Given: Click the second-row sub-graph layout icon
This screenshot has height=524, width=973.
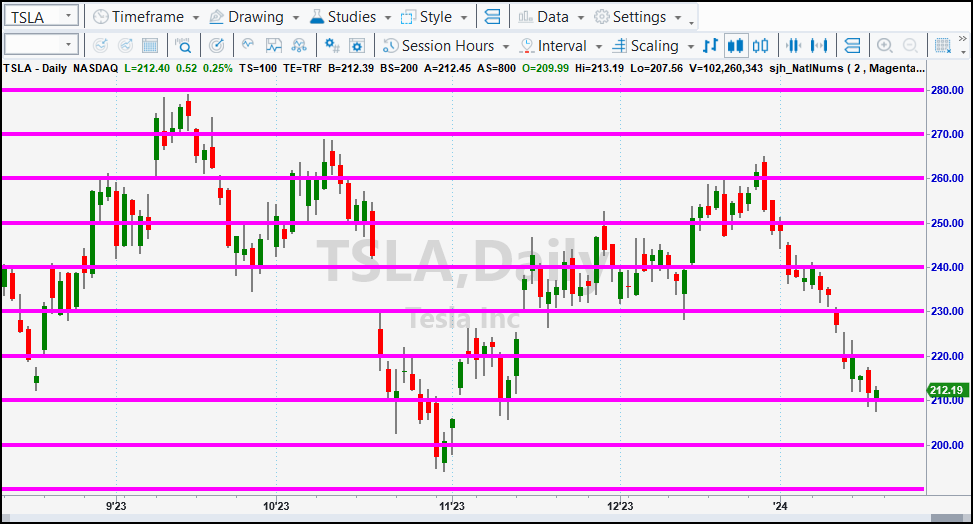Looking at the screenshot, I should click(x=853, y=45).
